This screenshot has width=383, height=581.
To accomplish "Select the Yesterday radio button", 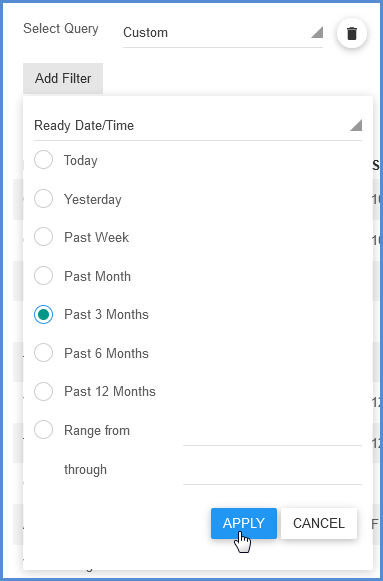I will pos(43,199).
